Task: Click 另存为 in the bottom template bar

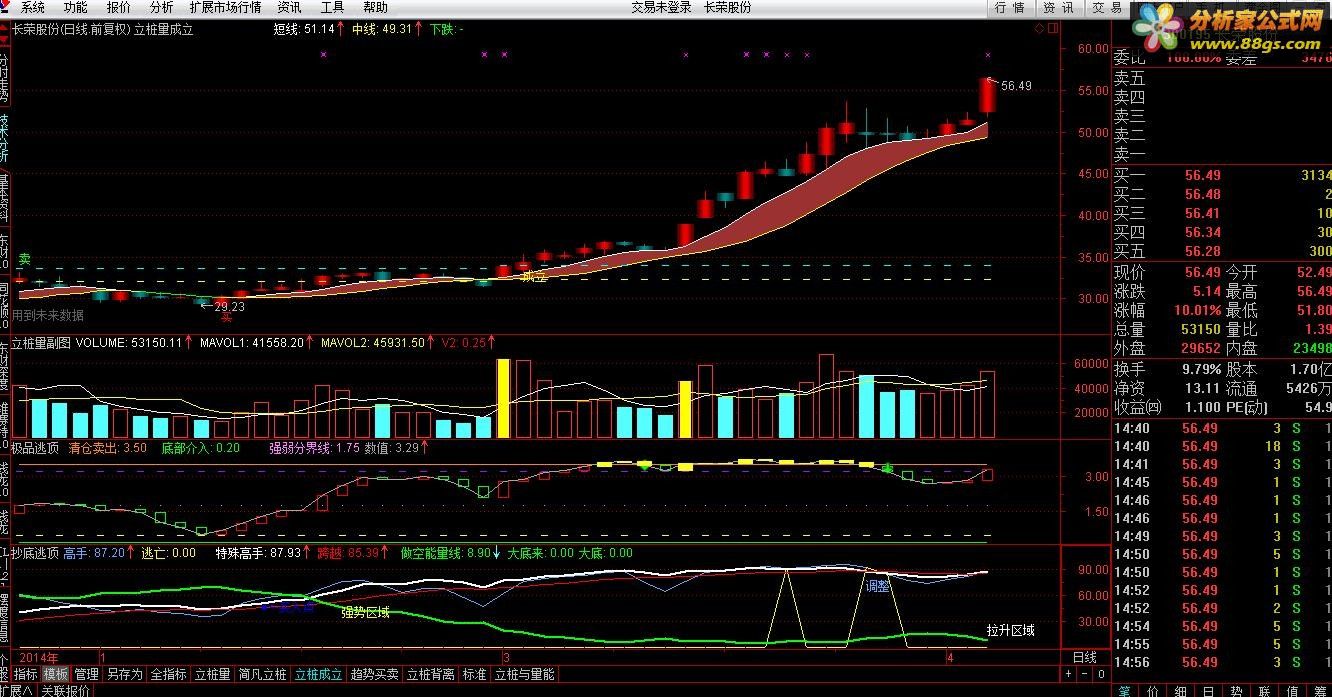Action: coord(125,675)
